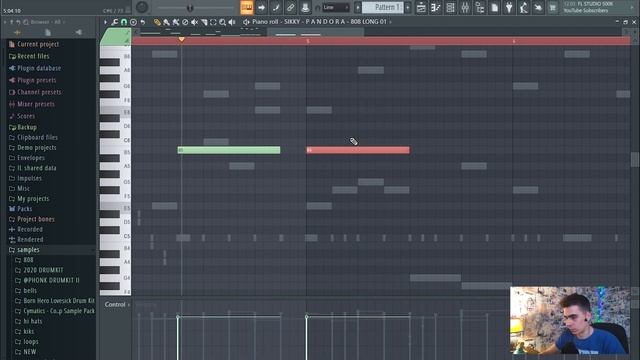The height and width of the screenshot is (360, 640).
Task: Click the Piano roll SIKKY PANDORA 808 LONG 01 title
Action: tap(319, 22)
